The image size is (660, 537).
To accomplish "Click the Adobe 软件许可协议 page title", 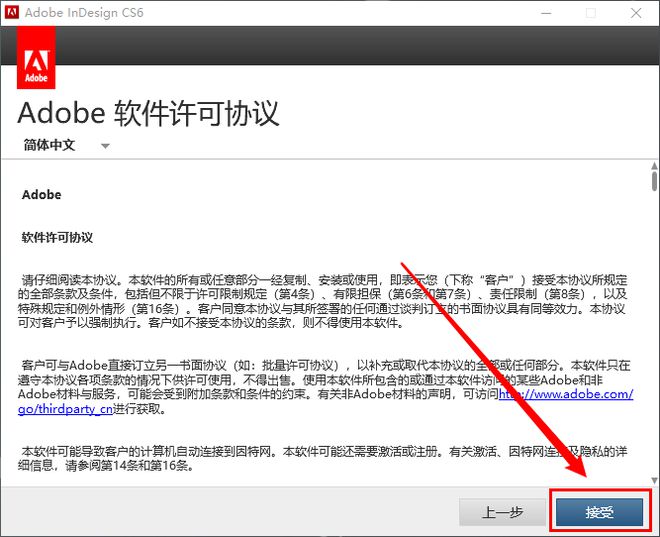I will (x=148, y=113).
